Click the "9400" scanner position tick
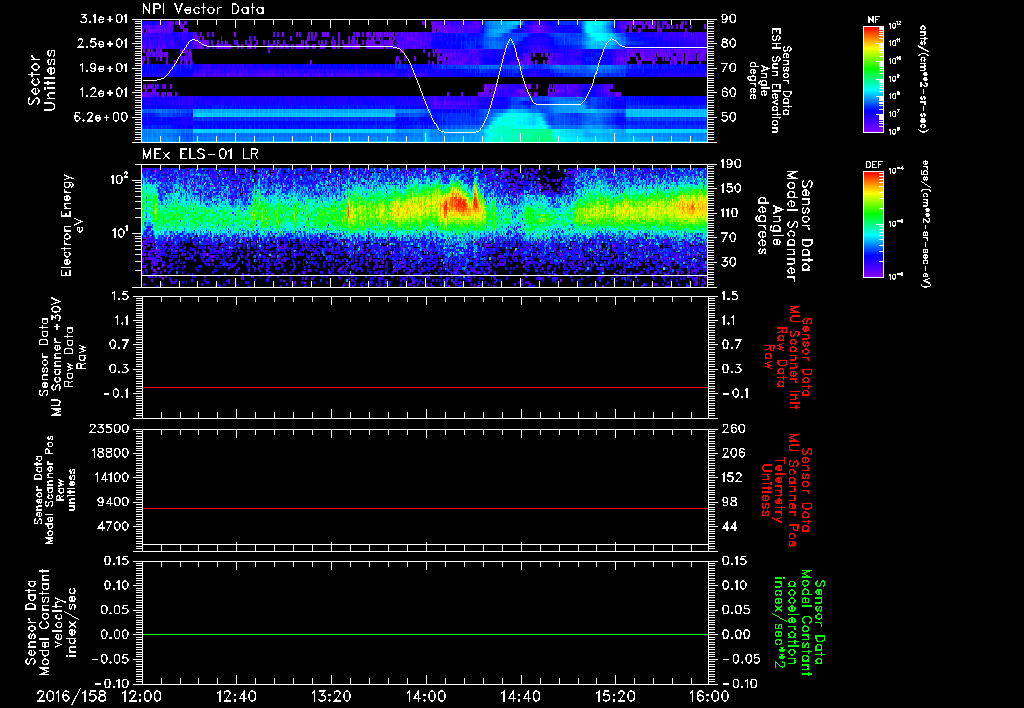Viewport: 1024px width, 708px height. coord(115,502)
